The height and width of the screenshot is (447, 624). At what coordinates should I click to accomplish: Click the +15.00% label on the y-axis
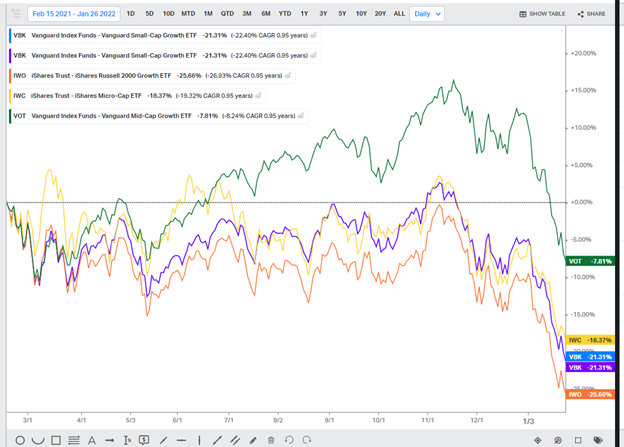tap(583, 90)
